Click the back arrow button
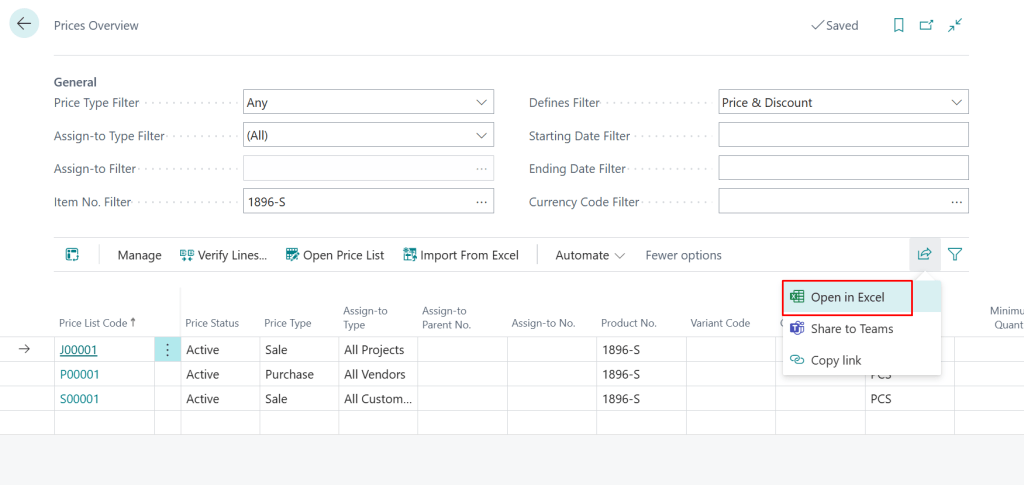Screen dimensions: 1024x485 [24, 24]
